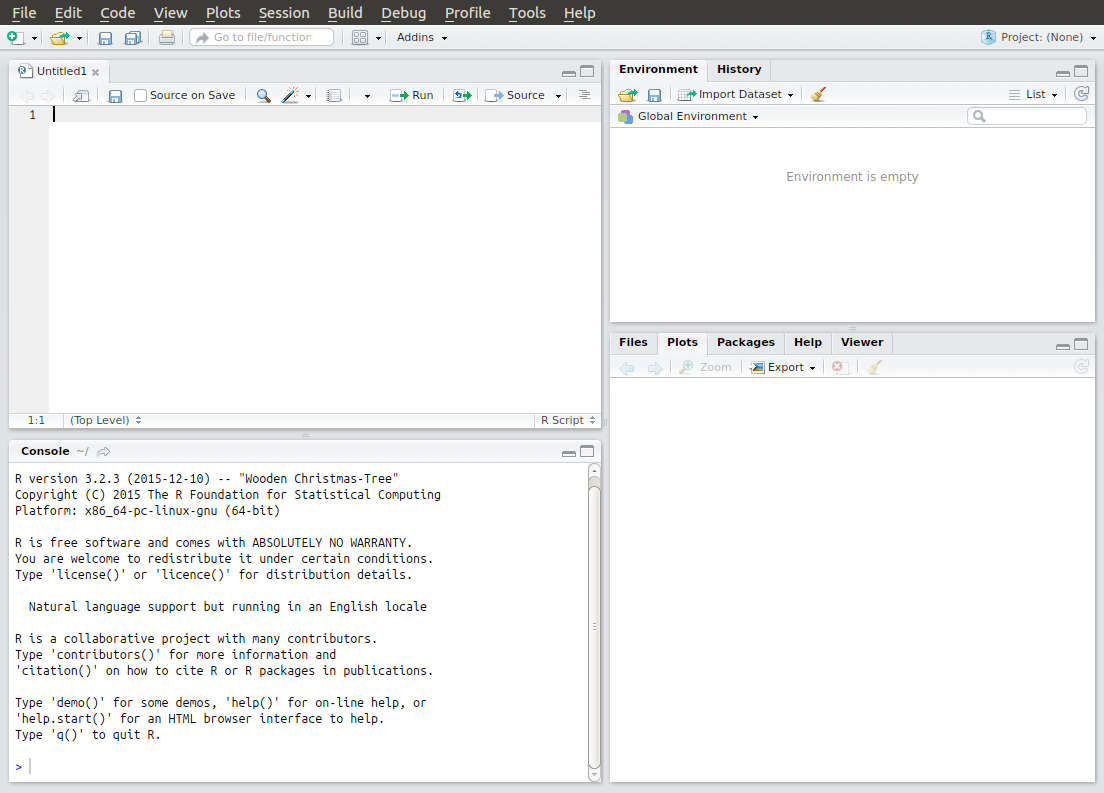Click the Save All documents icon
Screen dimensions: 1104x793
tap(132, 38)
